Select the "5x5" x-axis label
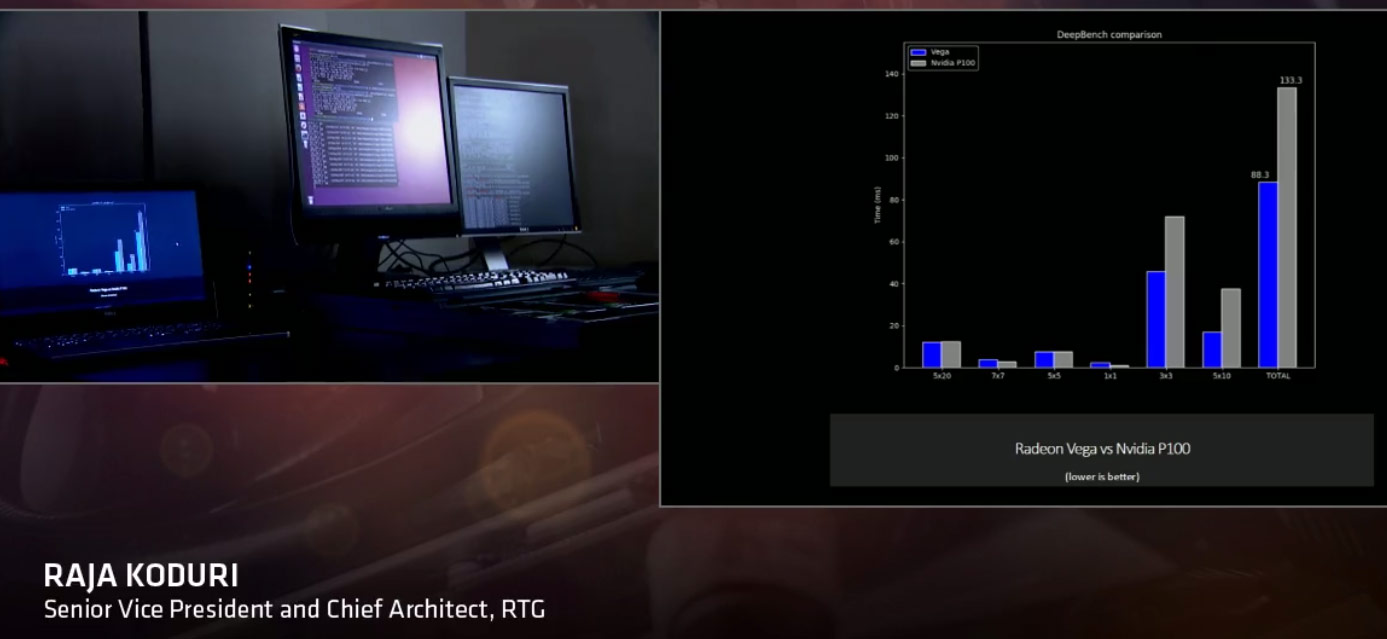The height and width of the screenshot is (639, 1387). point(1054,376)
